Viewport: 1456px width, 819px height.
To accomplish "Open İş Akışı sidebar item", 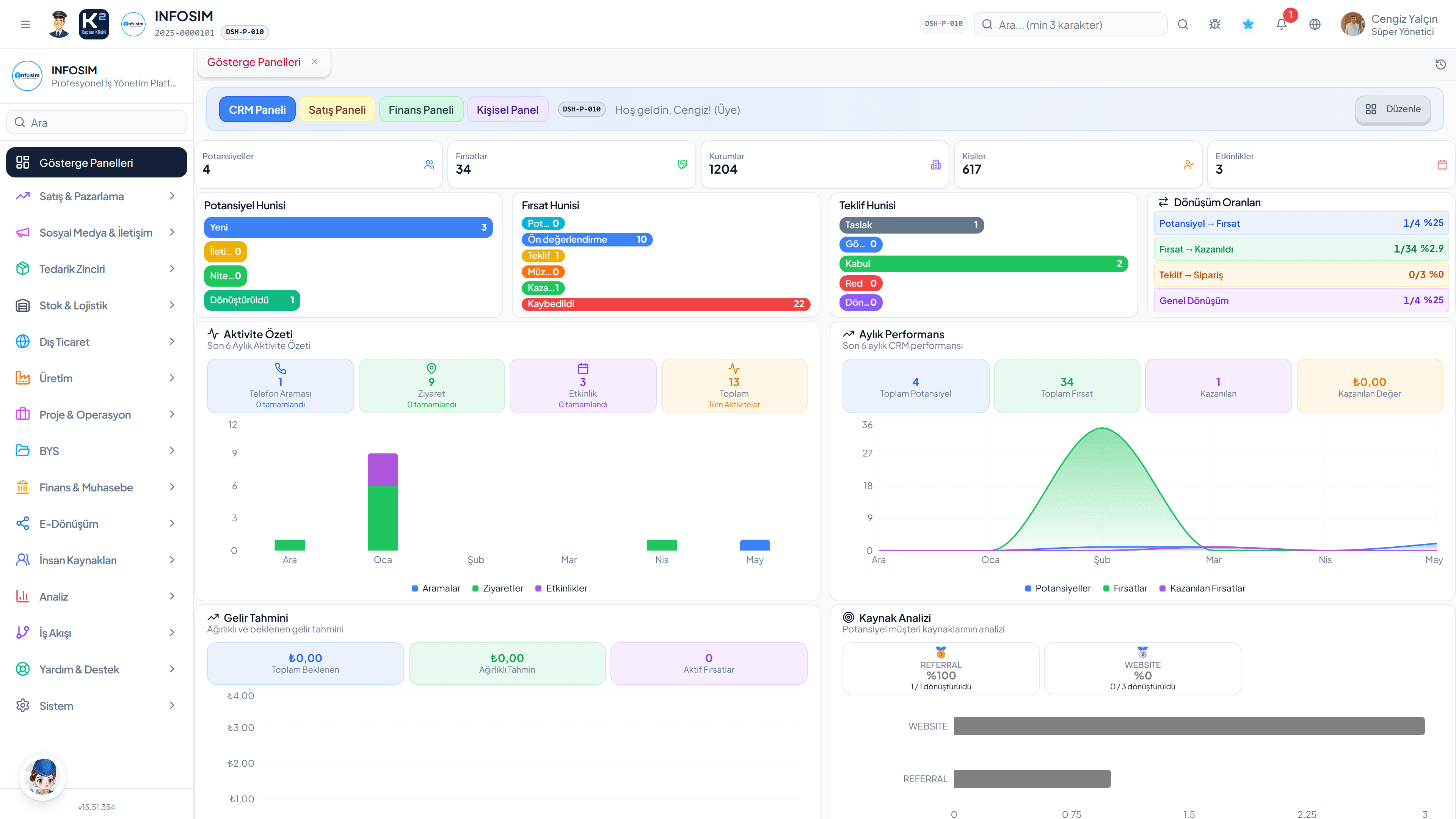I will (x=96, y=633).
